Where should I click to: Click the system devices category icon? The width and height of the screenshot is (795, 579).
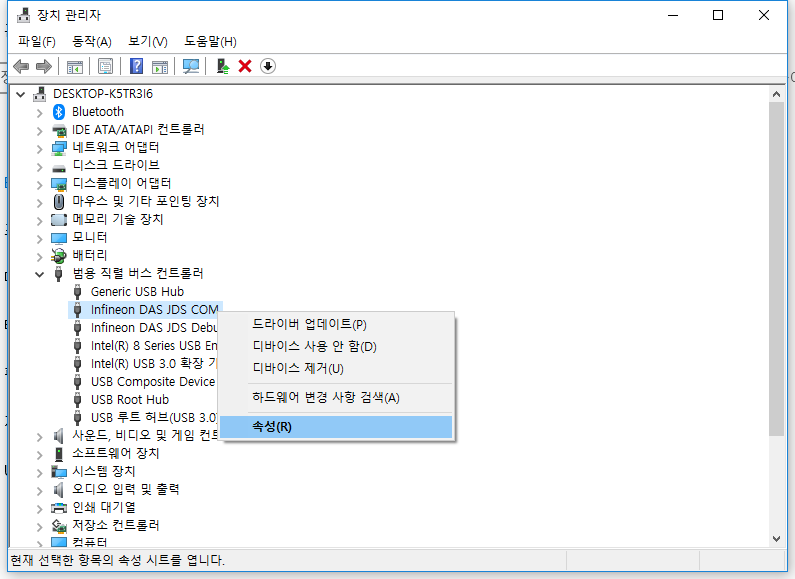coord(59,472)
